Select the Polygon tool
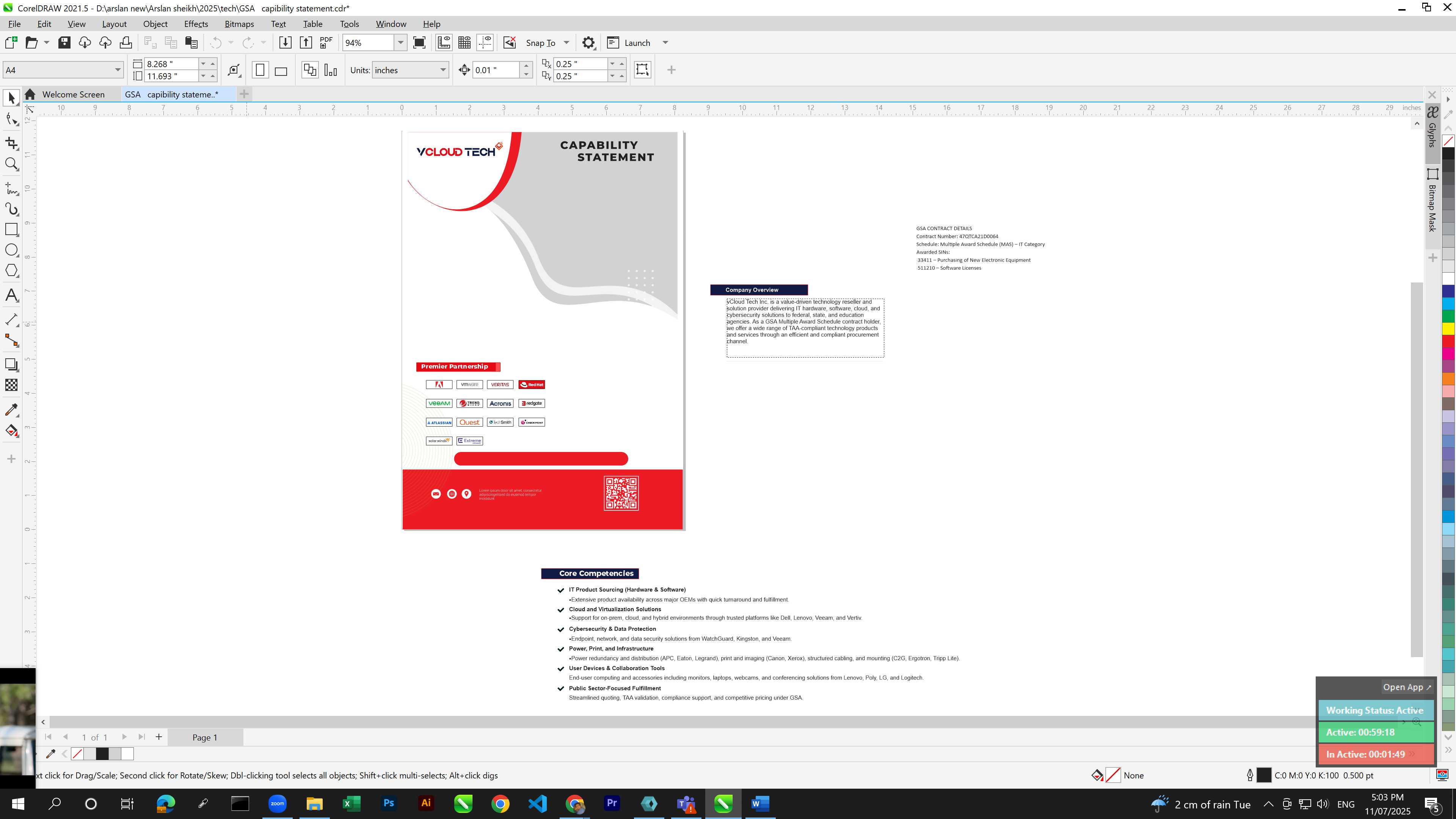This screenshot has height=819, width=1456. pos(11,270)
